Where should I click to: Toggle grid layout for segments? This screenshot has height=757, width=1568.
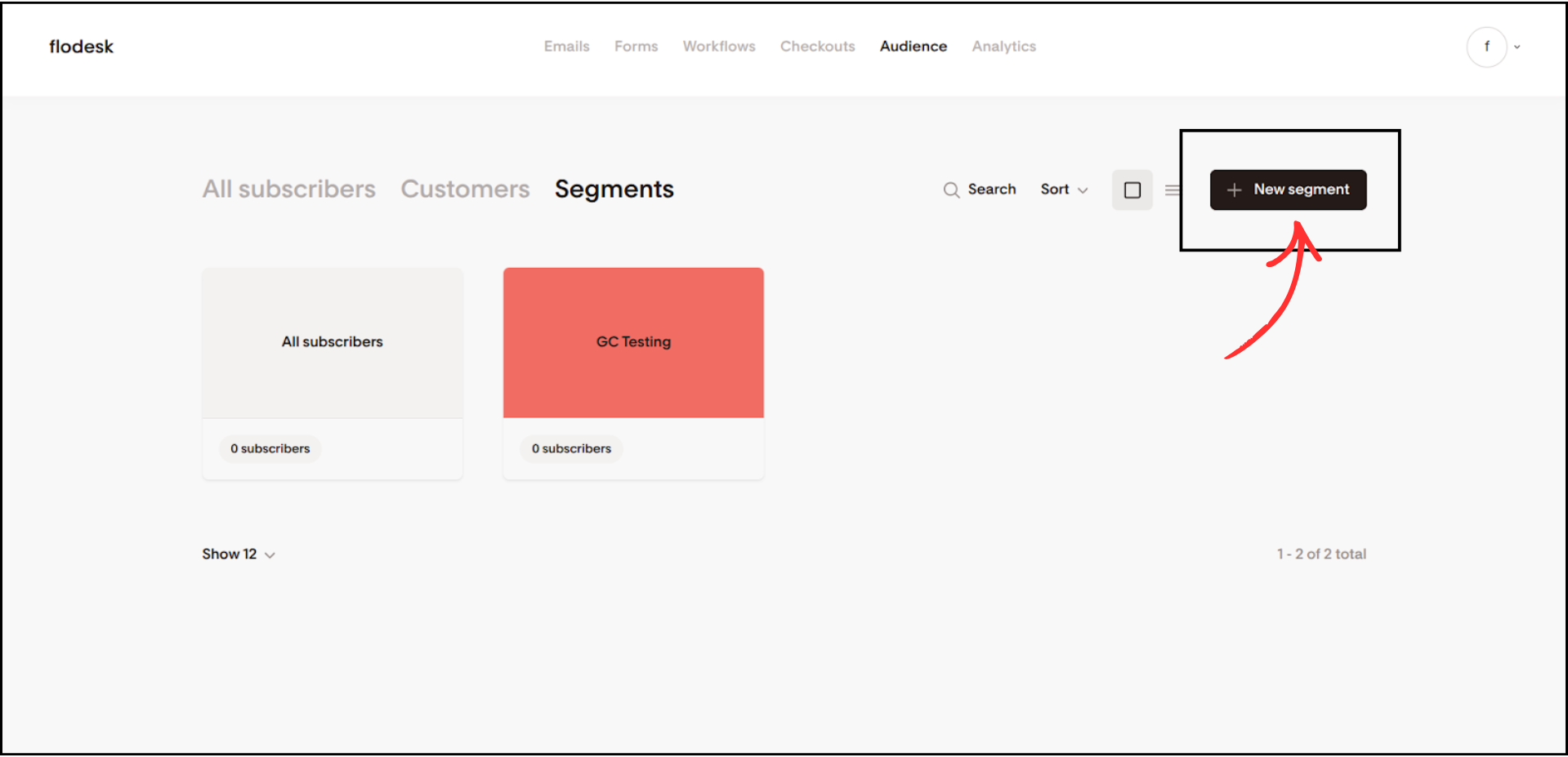coord(1132,189)
